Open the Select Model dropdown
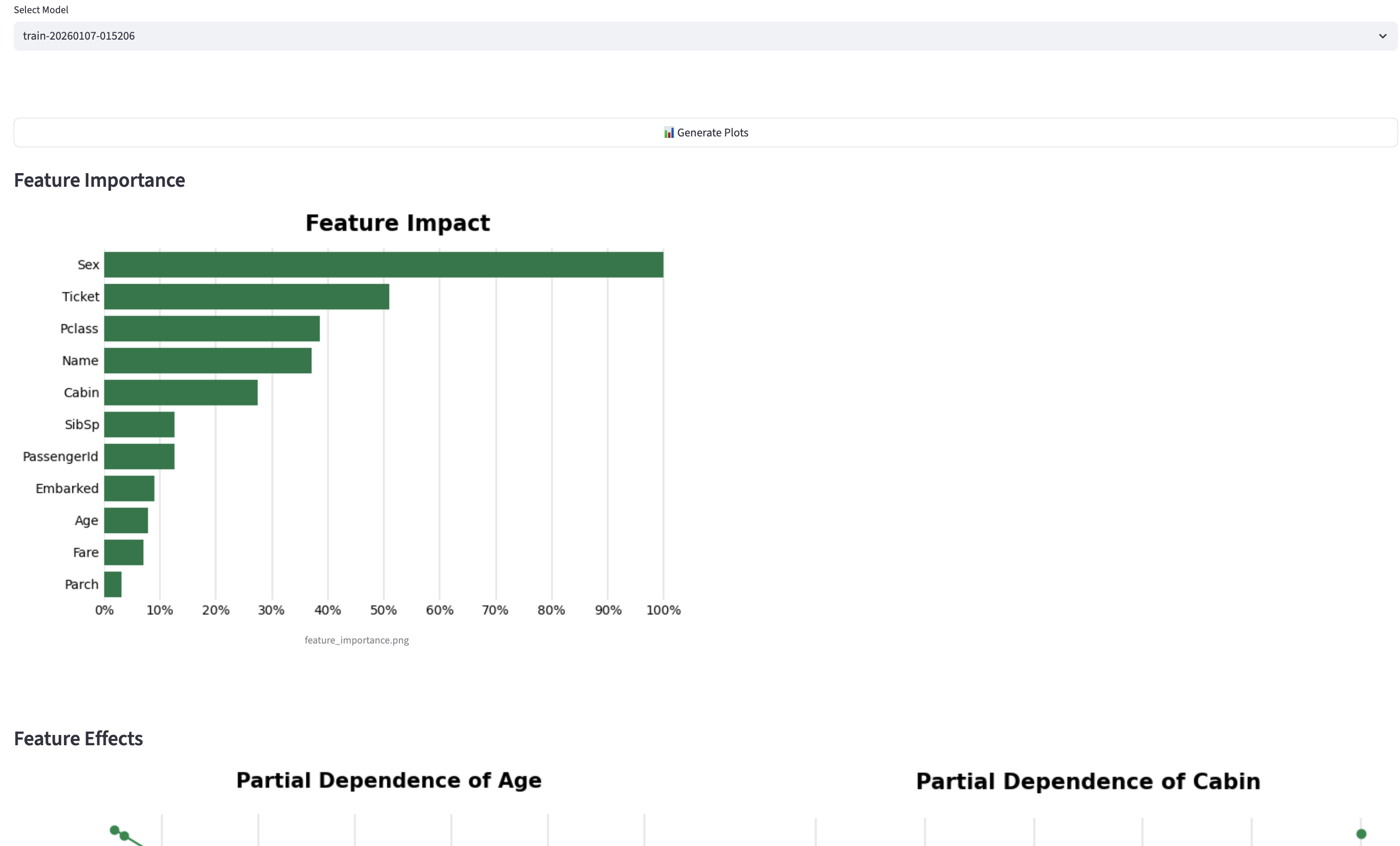This screenshot has height=846, width=1400. [704, 36]
